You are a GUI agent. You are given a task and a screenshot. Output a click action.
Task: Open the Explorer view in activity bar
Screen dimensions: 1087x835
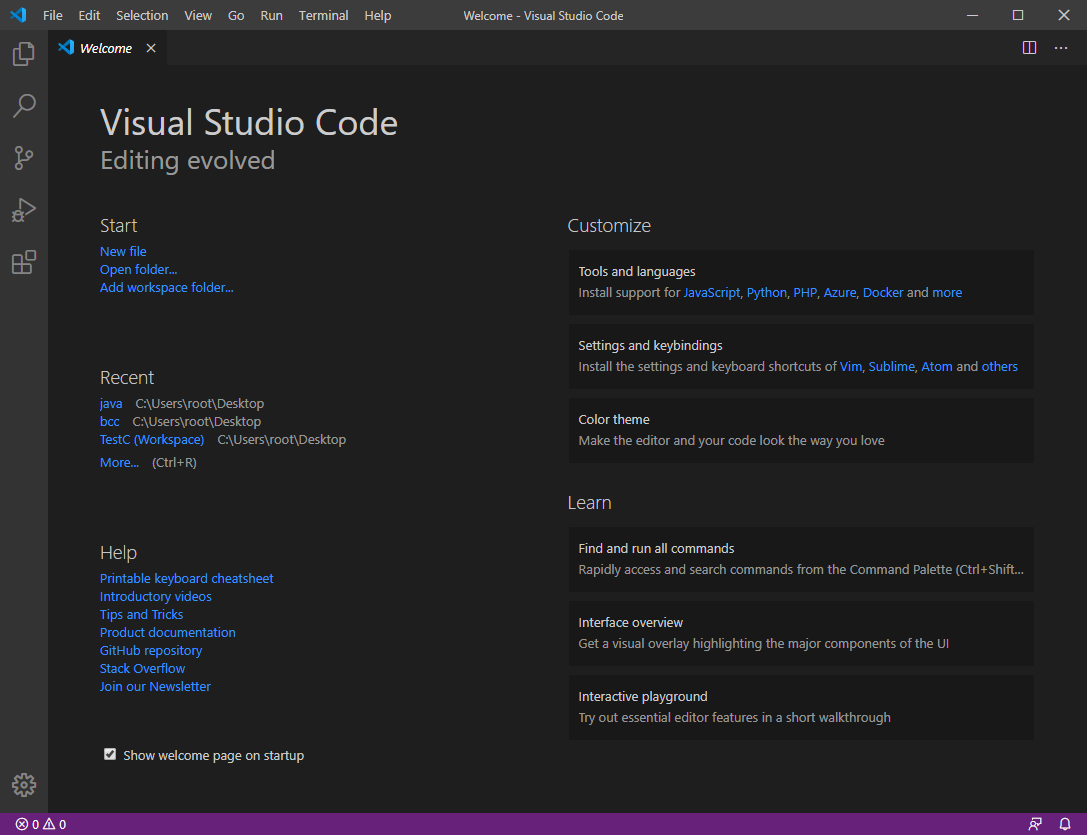pyautogui.click(x=24, y=53)
